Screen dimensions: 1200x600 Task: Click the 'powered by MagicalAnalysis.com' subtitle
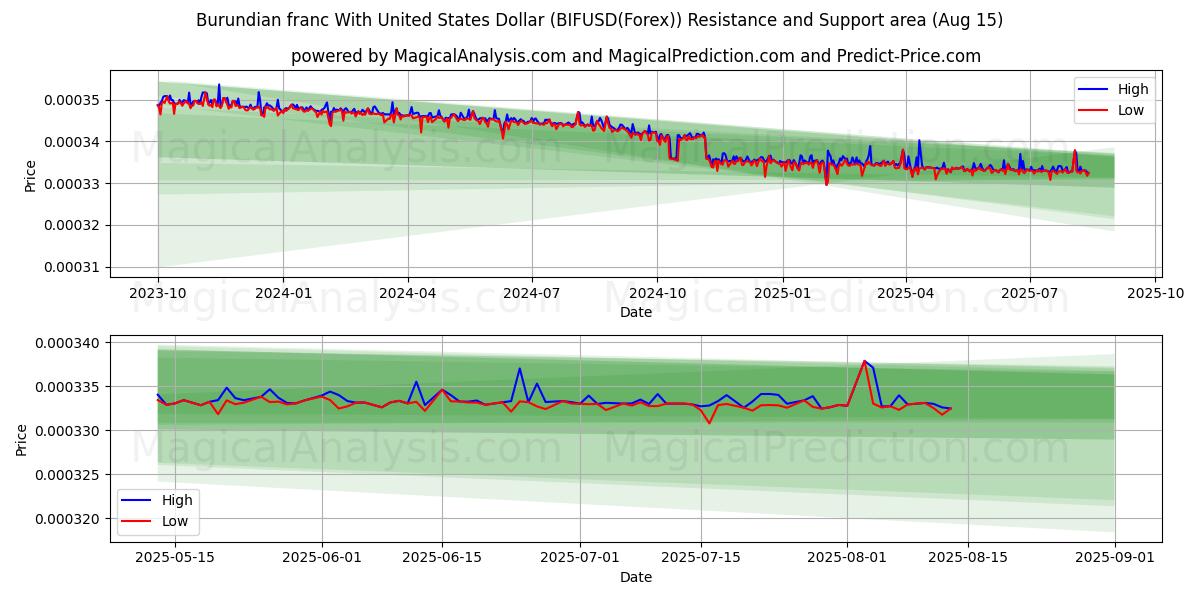pos(636,56)
